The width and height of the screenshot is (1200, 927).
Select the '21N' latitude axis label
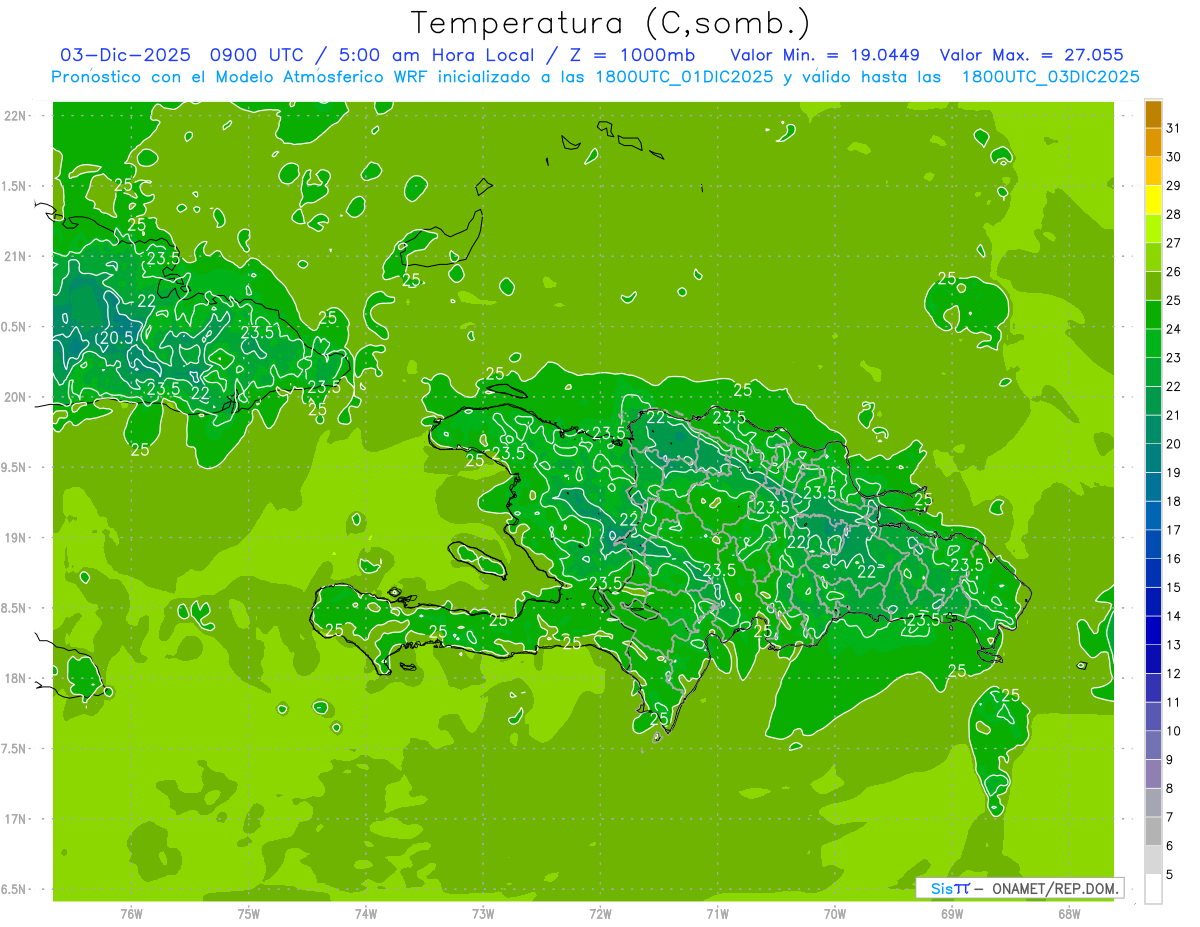point(16,256)
